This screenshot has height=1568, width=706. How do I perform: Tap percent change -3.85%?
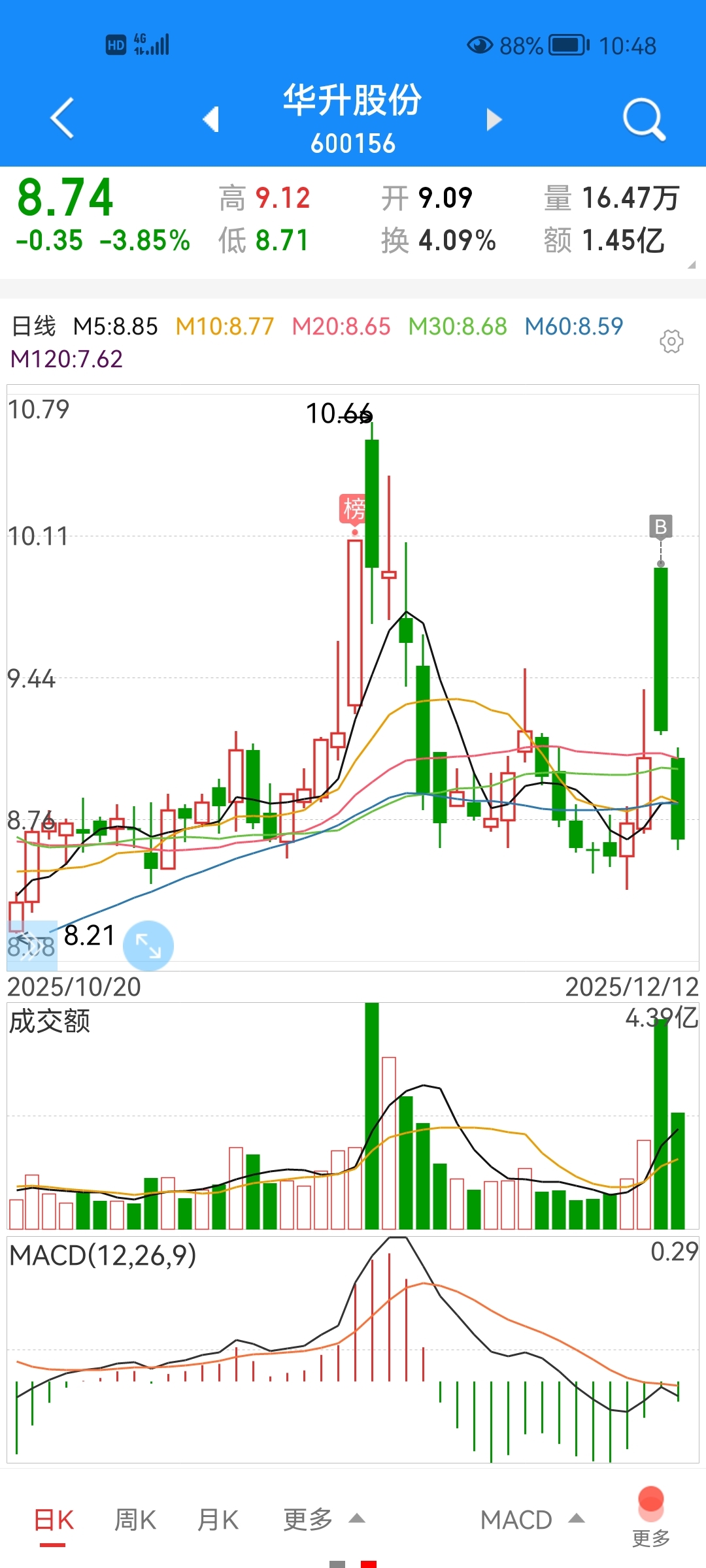pos(145,240)
